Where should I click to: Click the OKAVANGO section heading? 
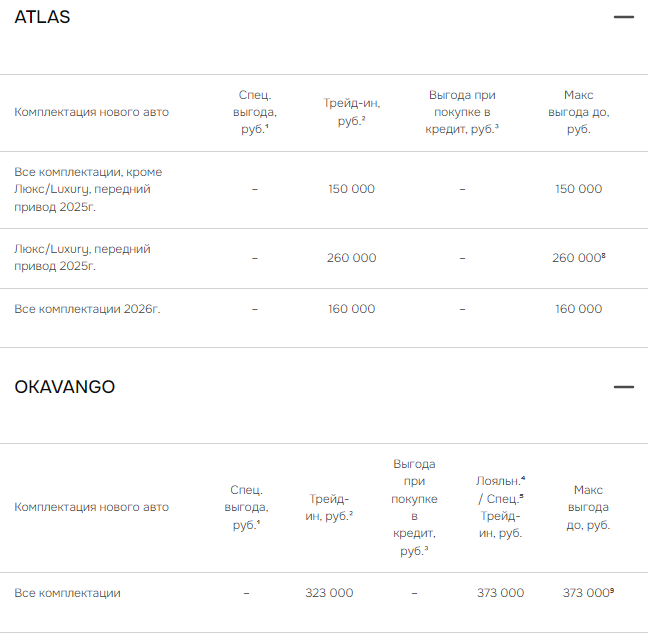click(64, 387)
